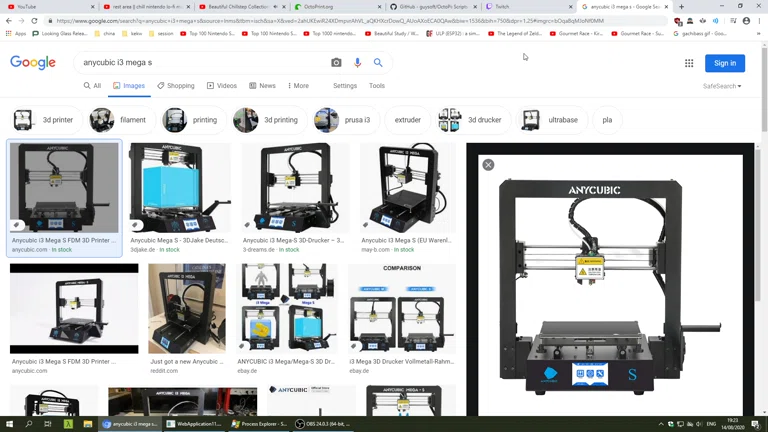
Task: Click the voice search microphone icon
Action: (x=357, y=63)
